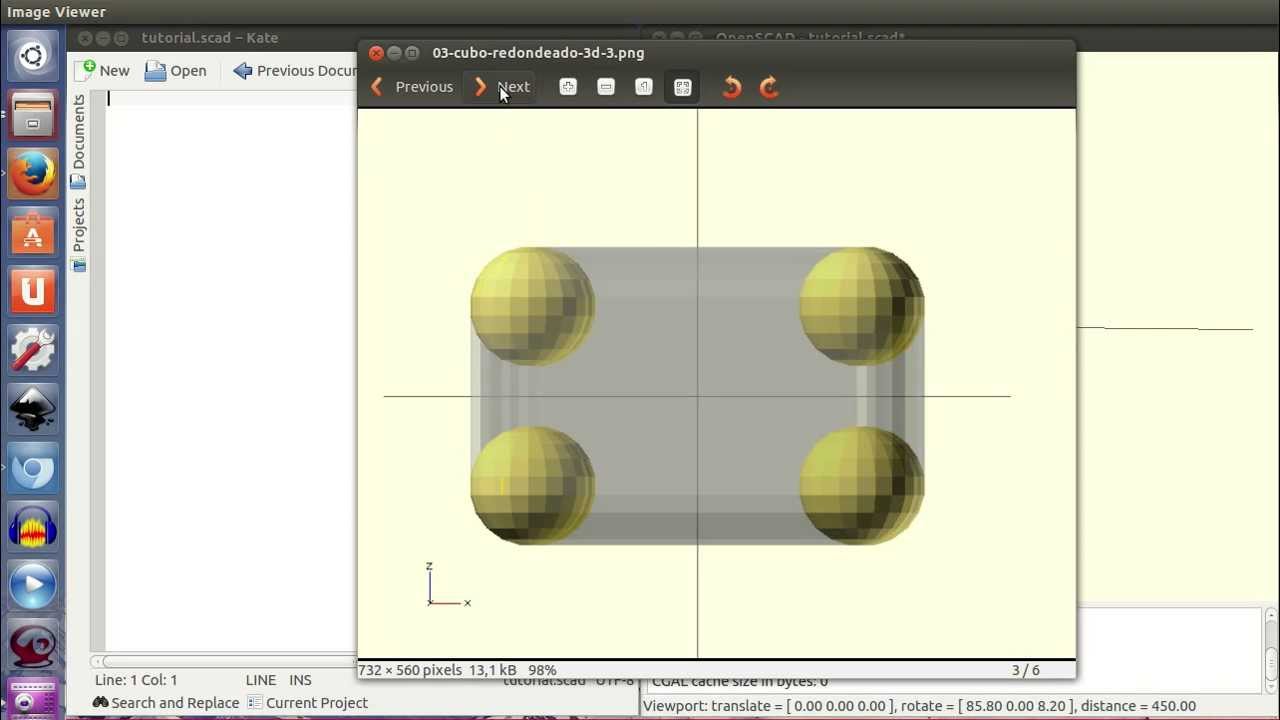
Task: Open Ubuntu Dash home
Action: [x=33, y=55]
